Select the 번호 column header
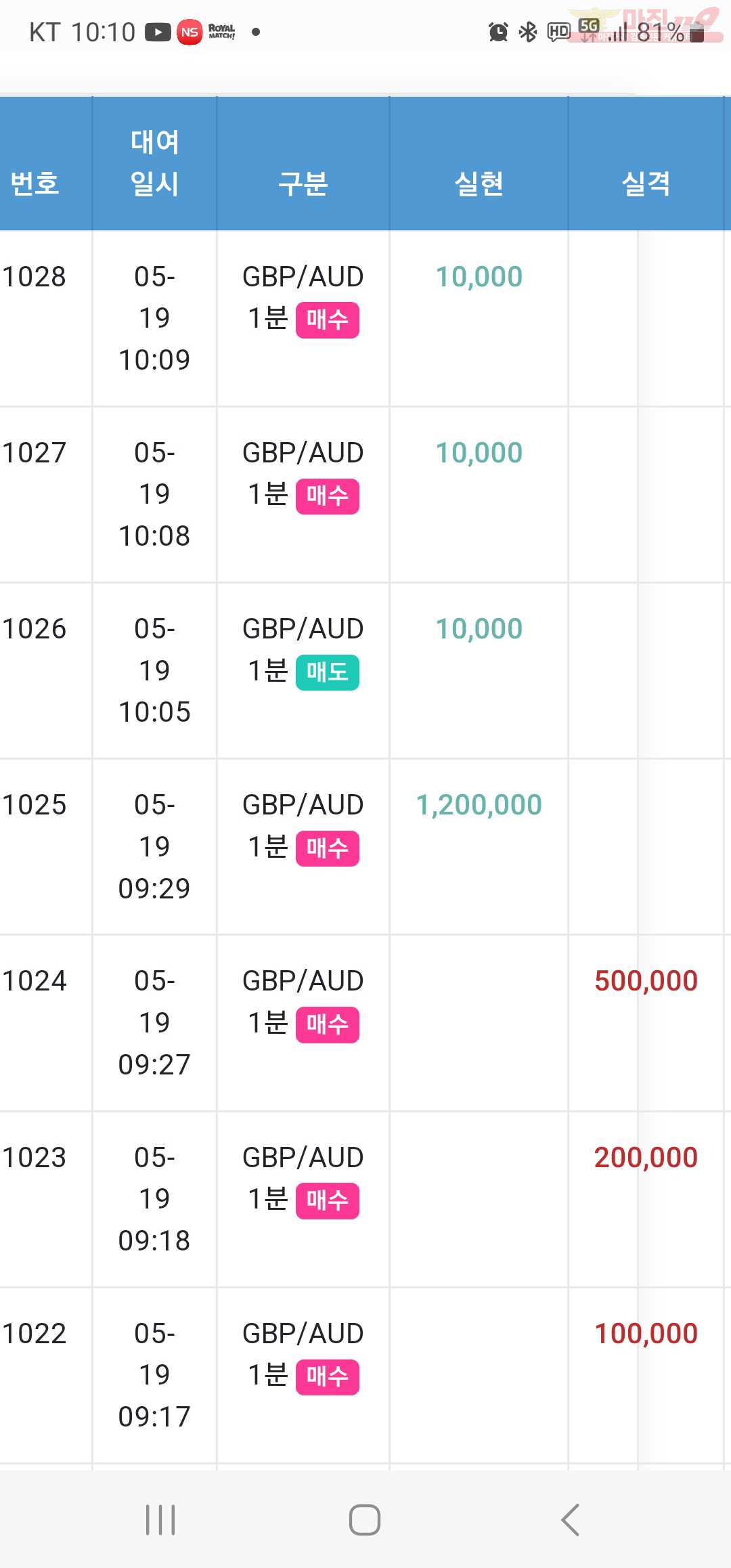This screenshot has height=1568, width=731. 35,183
